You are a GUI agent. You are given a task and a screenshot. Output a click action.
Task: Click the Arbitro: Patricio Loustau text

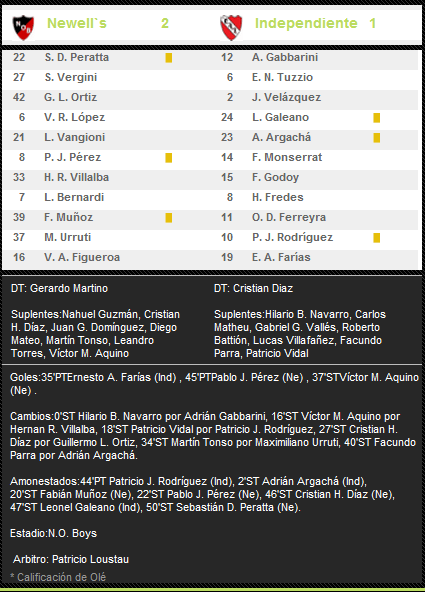71,559
